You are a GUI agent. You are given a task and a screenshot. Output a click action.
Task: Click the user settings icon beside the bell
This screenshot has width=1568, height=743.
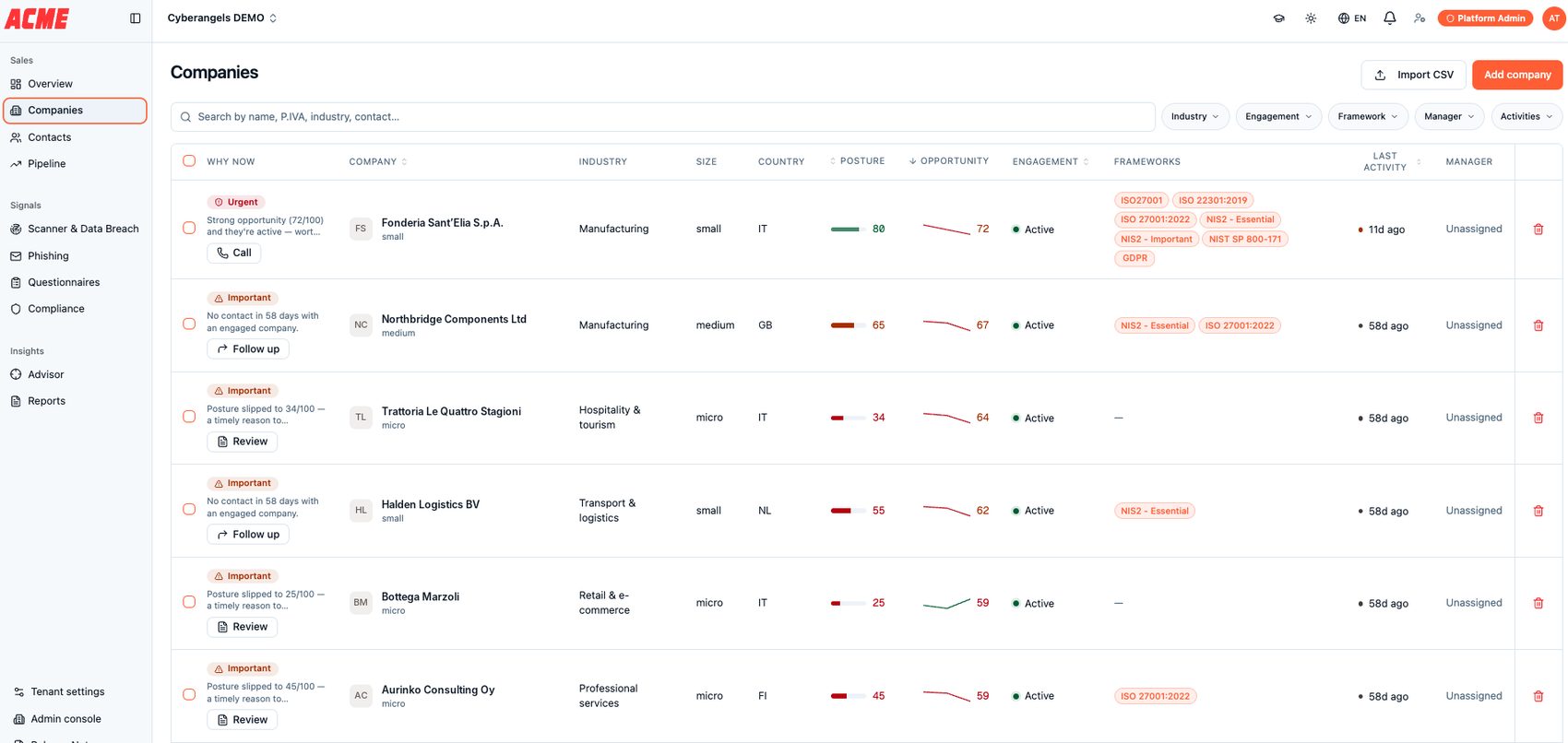click(x=1420, y=18)
